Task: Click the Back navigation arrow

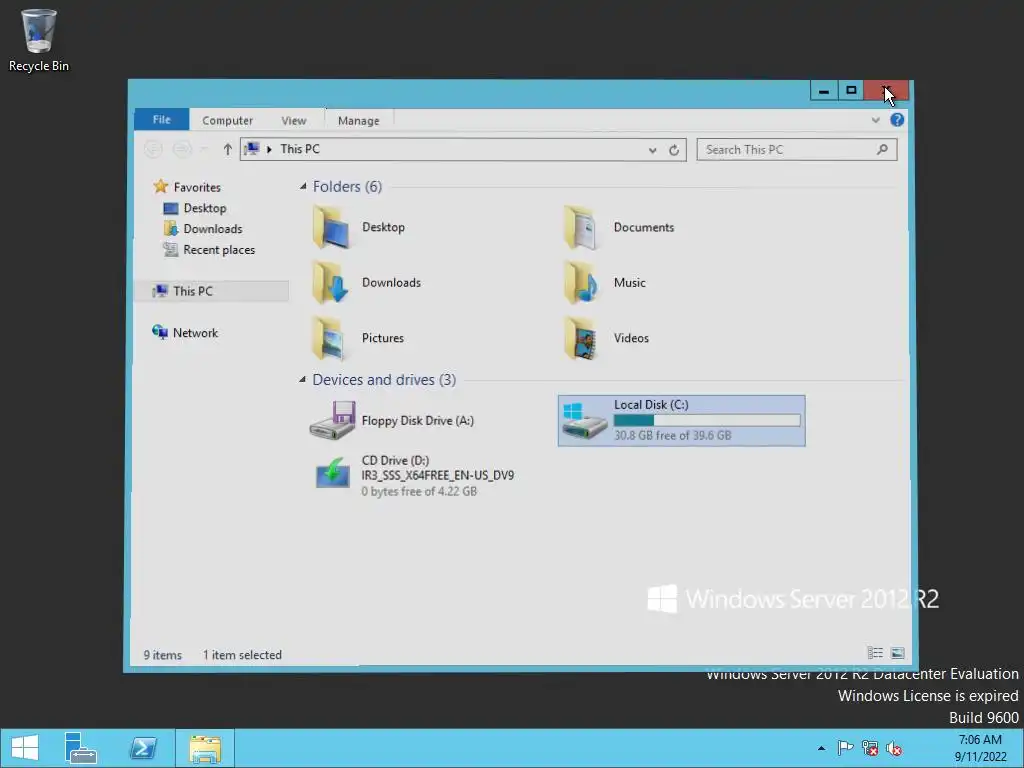Action: click(153, 150)
